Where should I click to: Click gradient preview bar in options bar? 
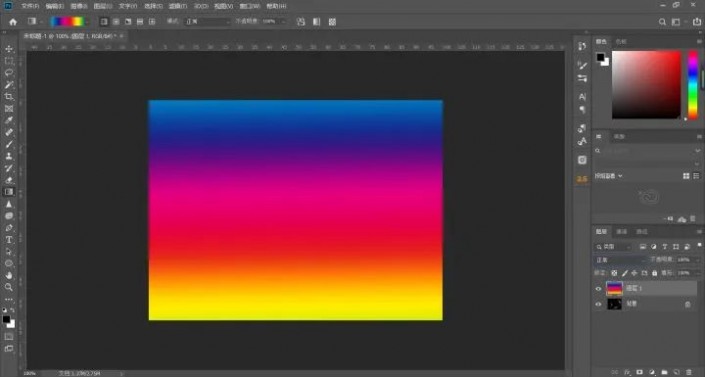67,22
